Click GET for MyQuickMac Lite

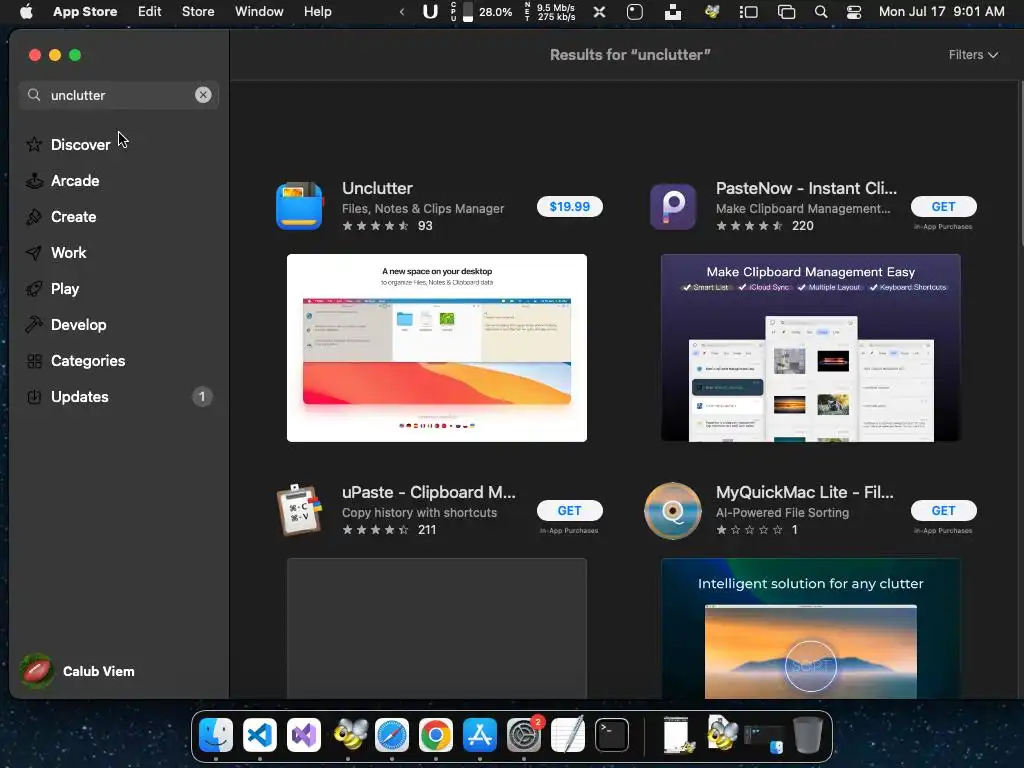click(x=944, y=511)
